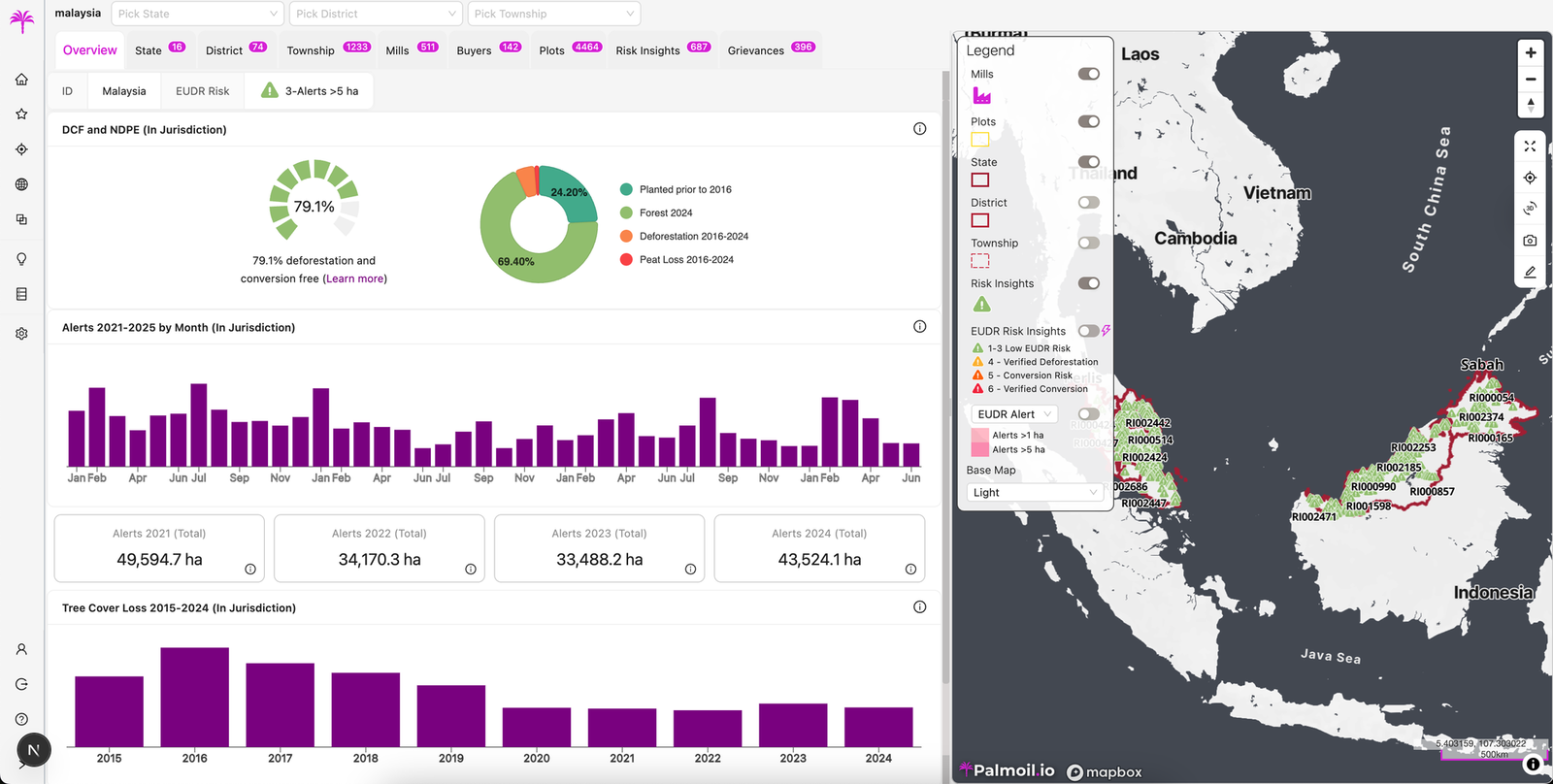
Task: Enable the District layer toggle
Action: [x=1089, y=203]
